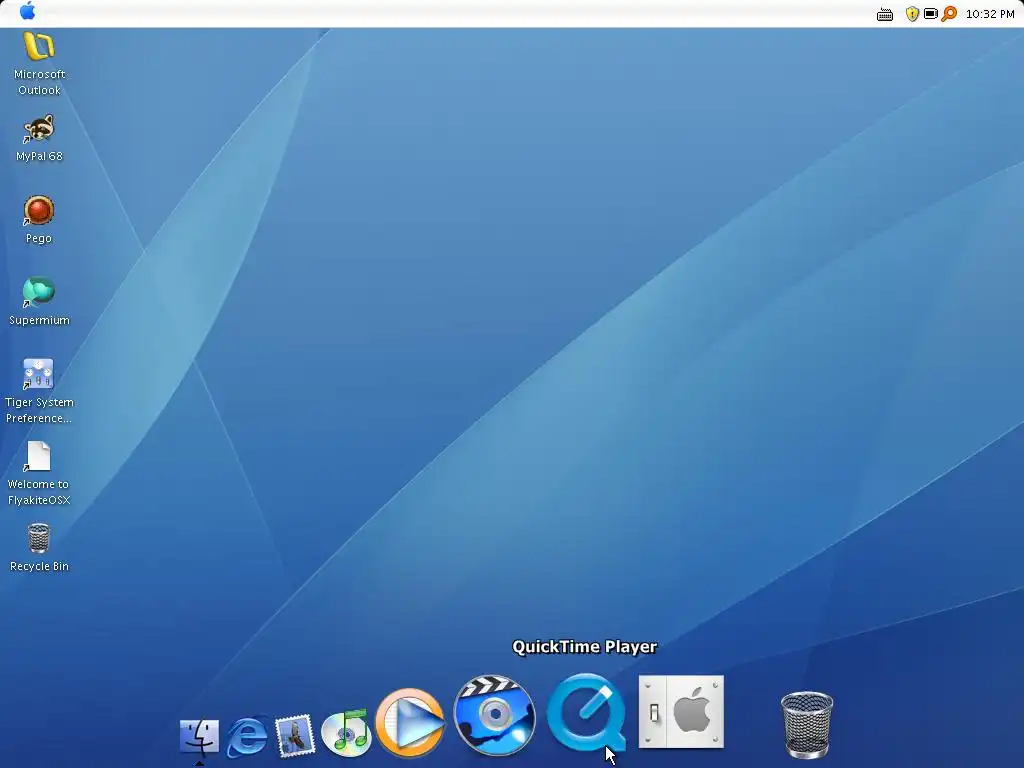Click the keyboard icon in the tray
This screenshot has width=1024, height=768.
point(885,14)
